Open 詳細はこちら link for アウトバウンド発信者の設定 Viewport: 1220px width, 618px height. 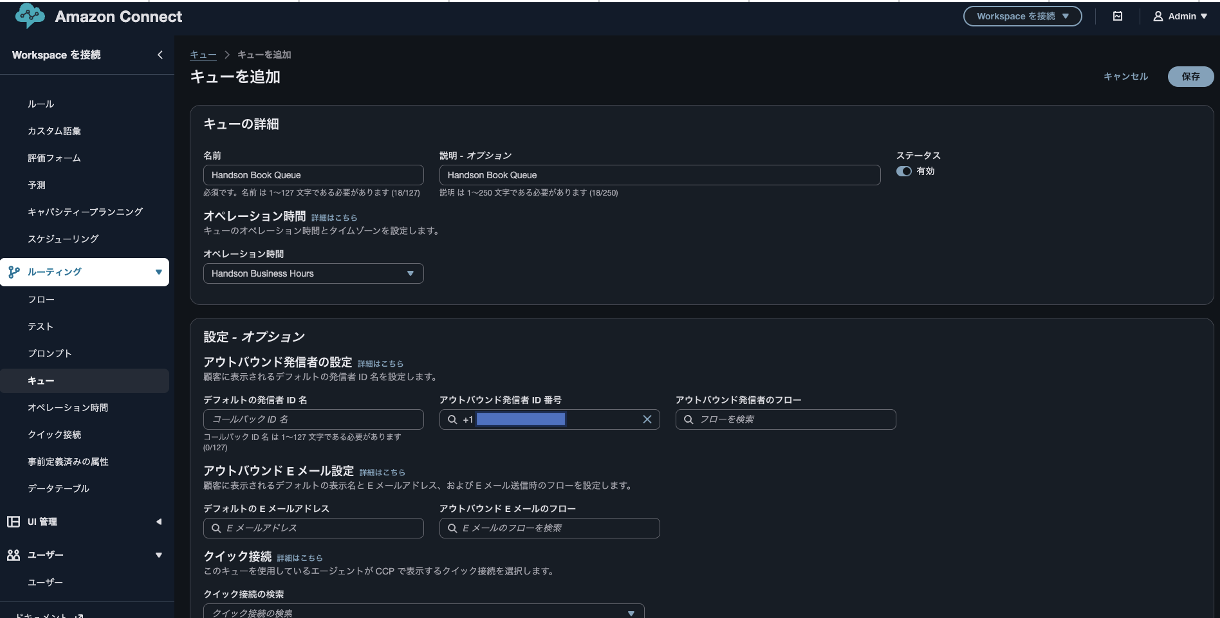point(381,363)
